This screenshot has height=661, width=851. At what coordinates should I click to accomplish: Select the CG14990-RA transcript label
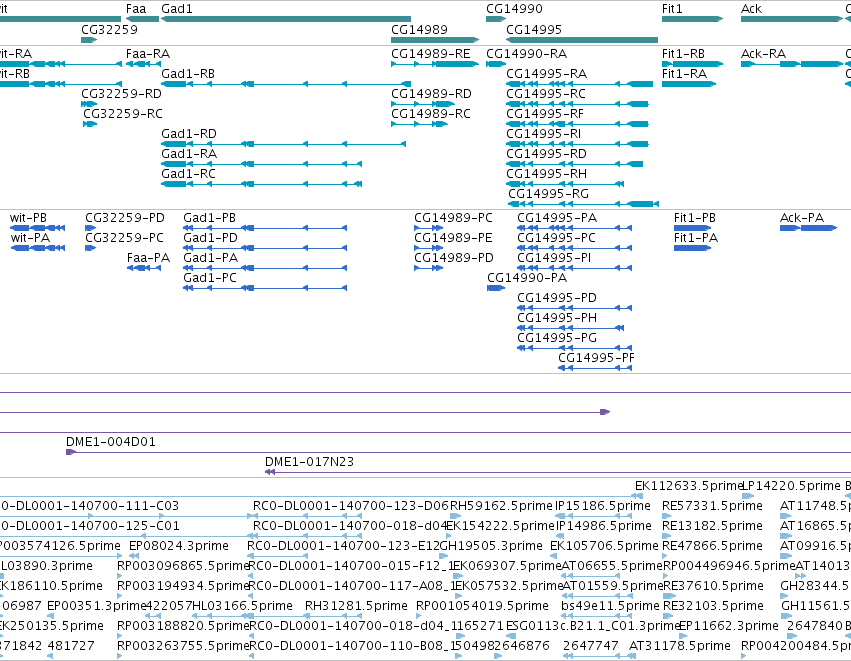pos(526,54)
